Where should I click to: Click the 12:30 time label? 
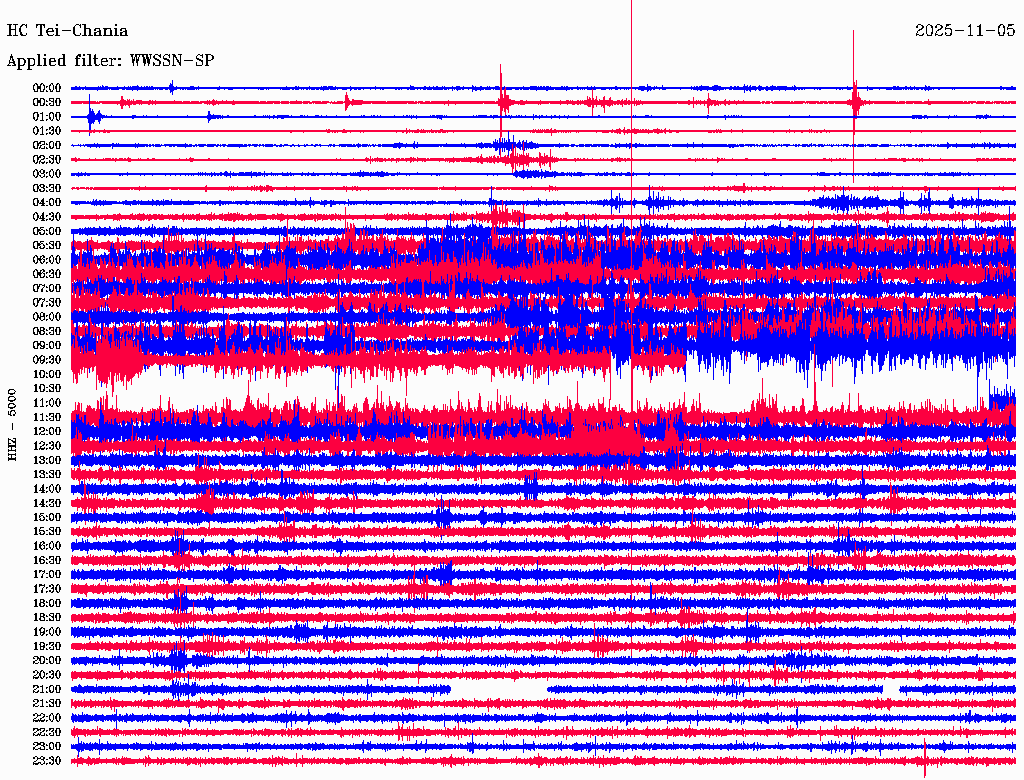click(x=47, y=446)
